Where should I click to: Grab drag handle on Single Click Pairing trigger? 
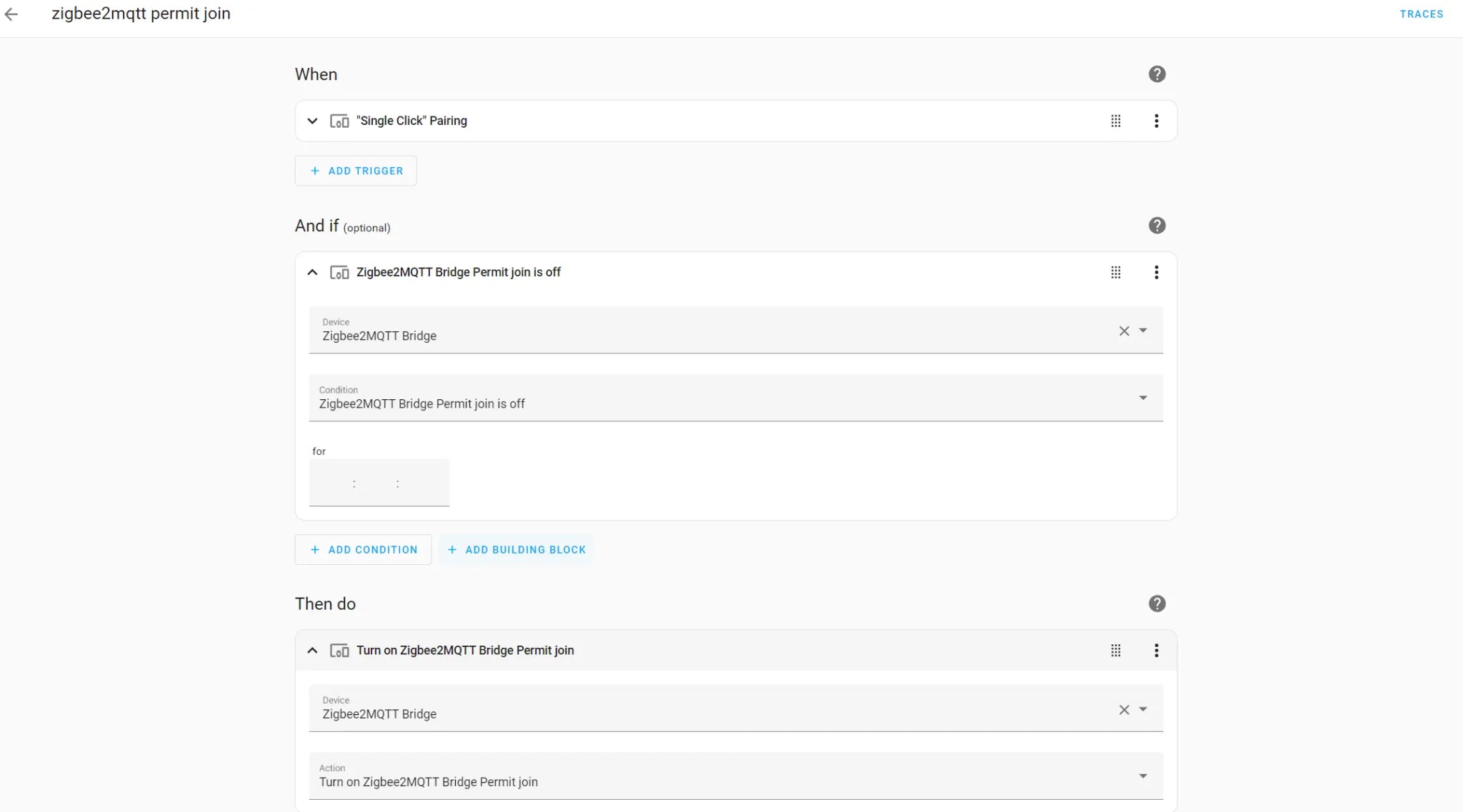1115,121
